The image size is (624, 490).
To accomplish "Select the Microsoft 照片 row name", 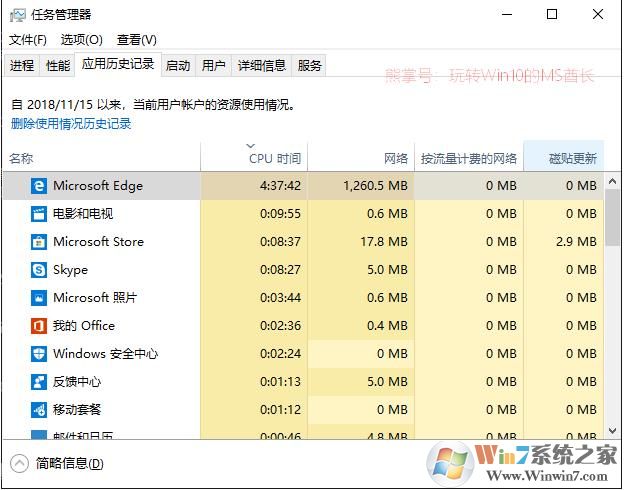I will point(95,298).
